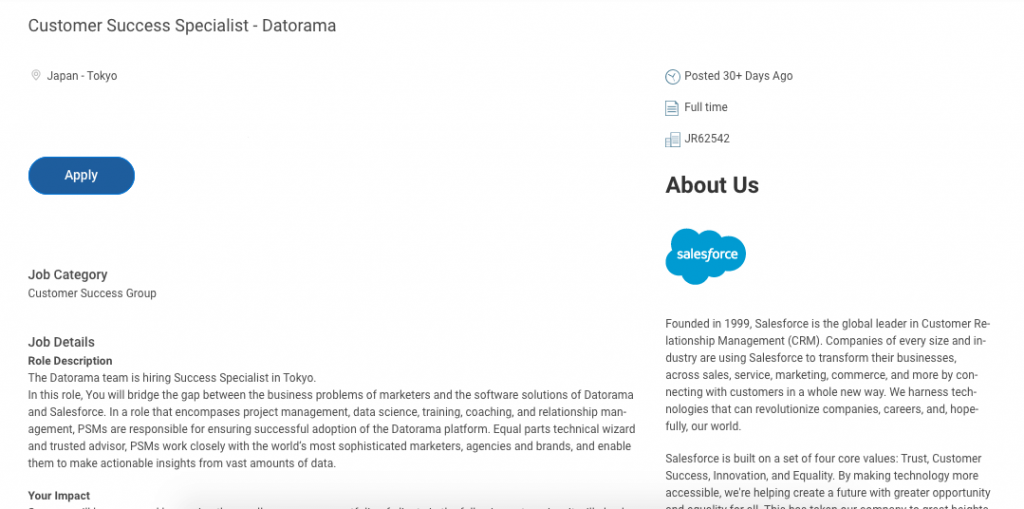Viewport: 1024px width, 509px height.
Task: Click the blue Apply button
Action: pos(82,175)
